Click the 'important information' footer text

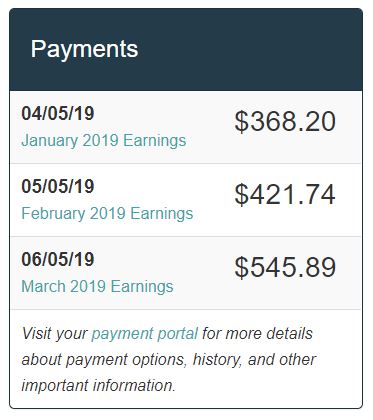(x=98, y=386)
